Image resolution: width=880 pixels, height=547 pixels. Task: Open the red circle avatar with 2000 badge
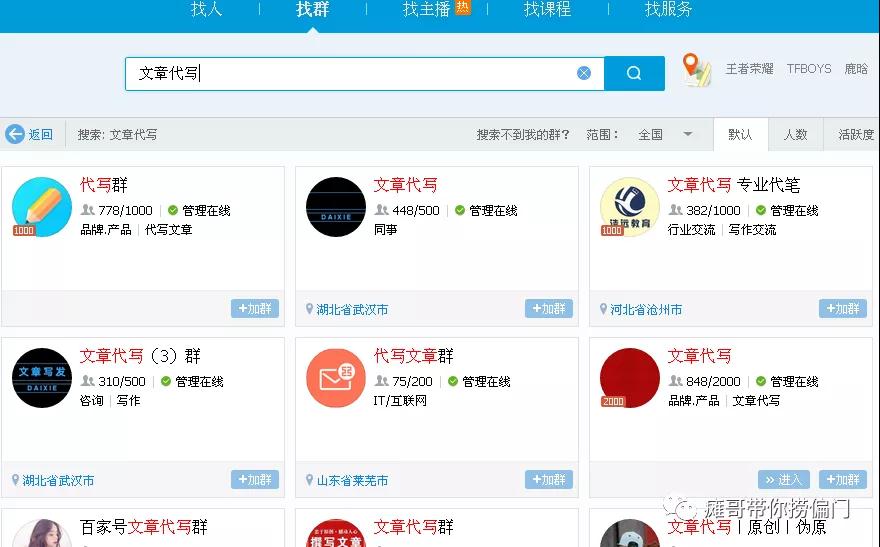(629, 378)
